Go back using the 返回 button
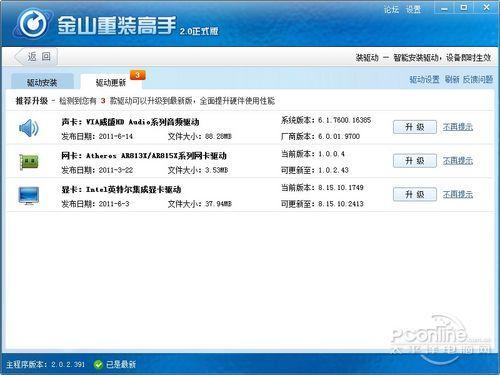 [x=36, y=57]
